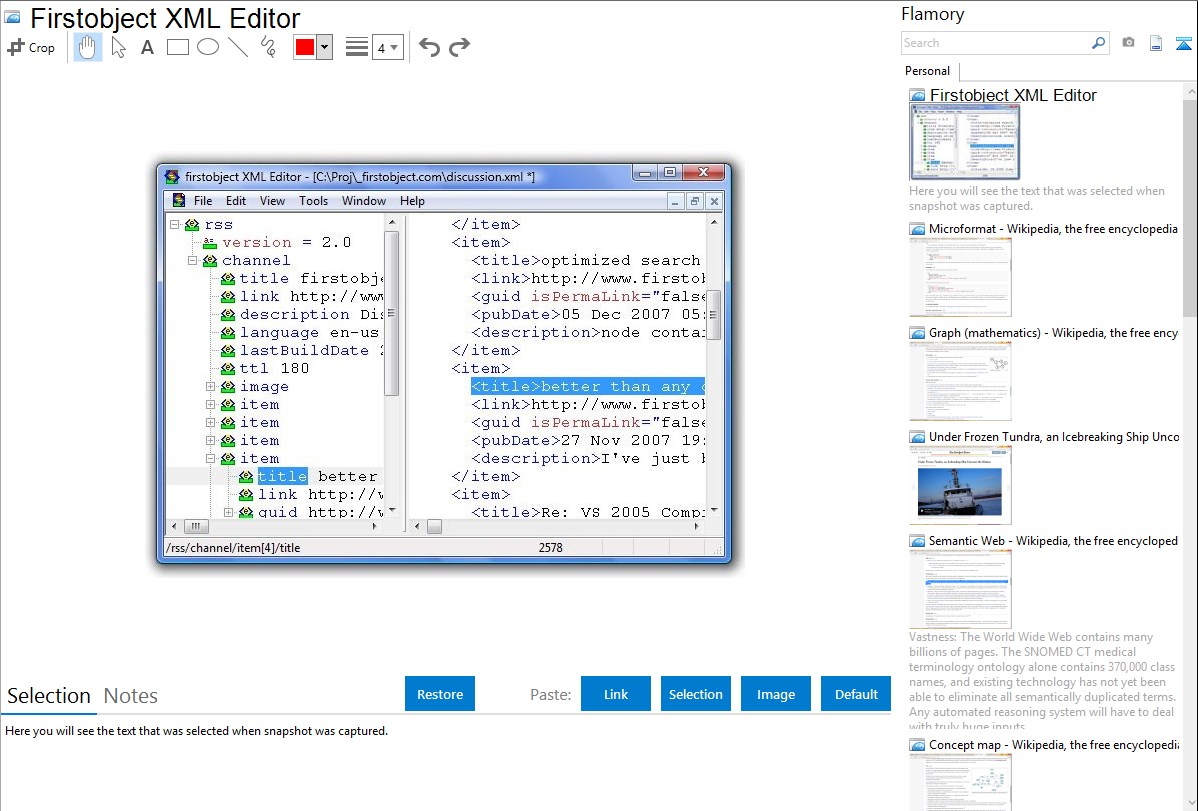The image size is (1198, 811).
Task: Click in the Flamory Search field
Action: coord(996,43)
